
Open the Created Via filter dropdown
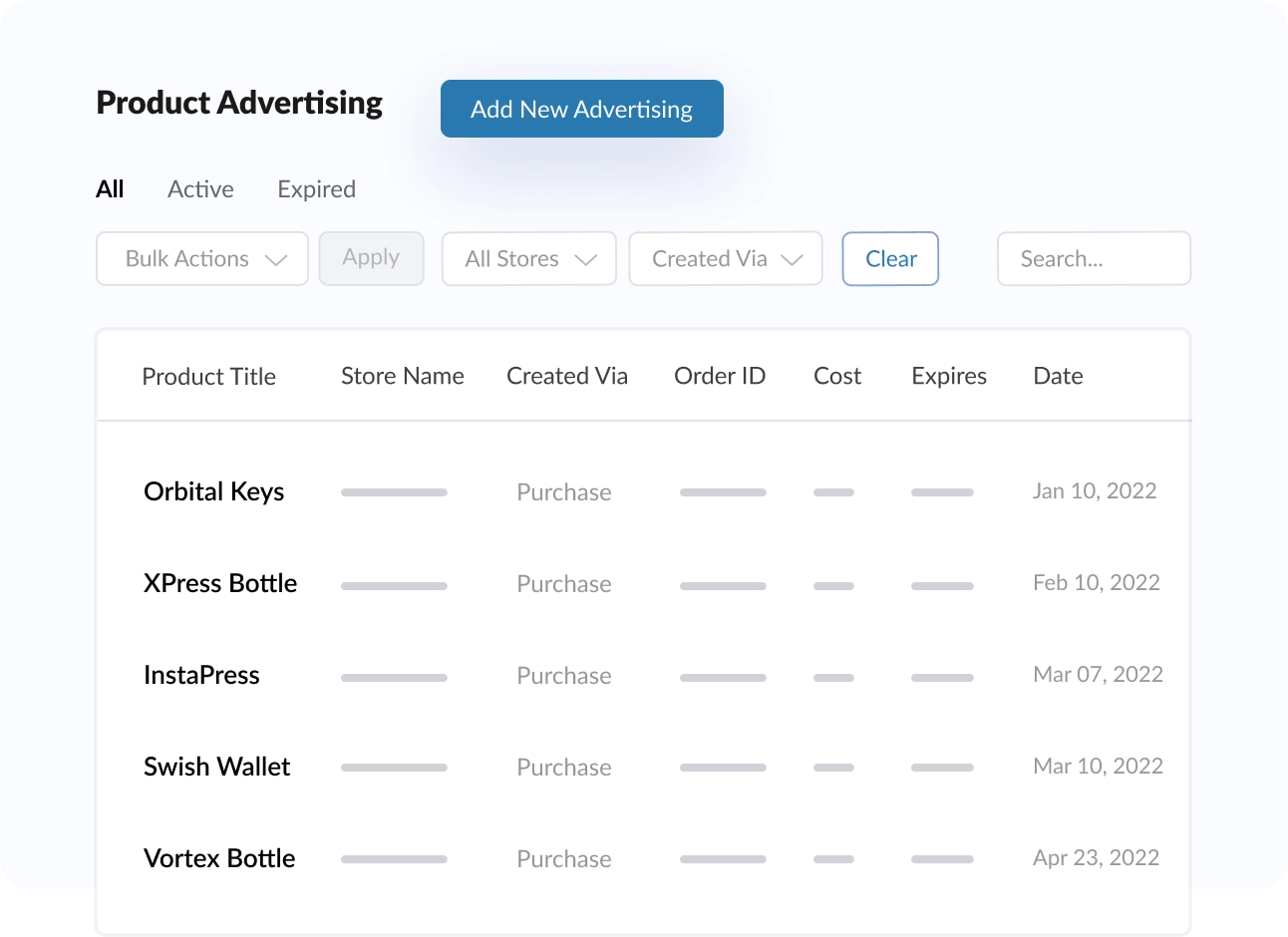coord(726,259)
